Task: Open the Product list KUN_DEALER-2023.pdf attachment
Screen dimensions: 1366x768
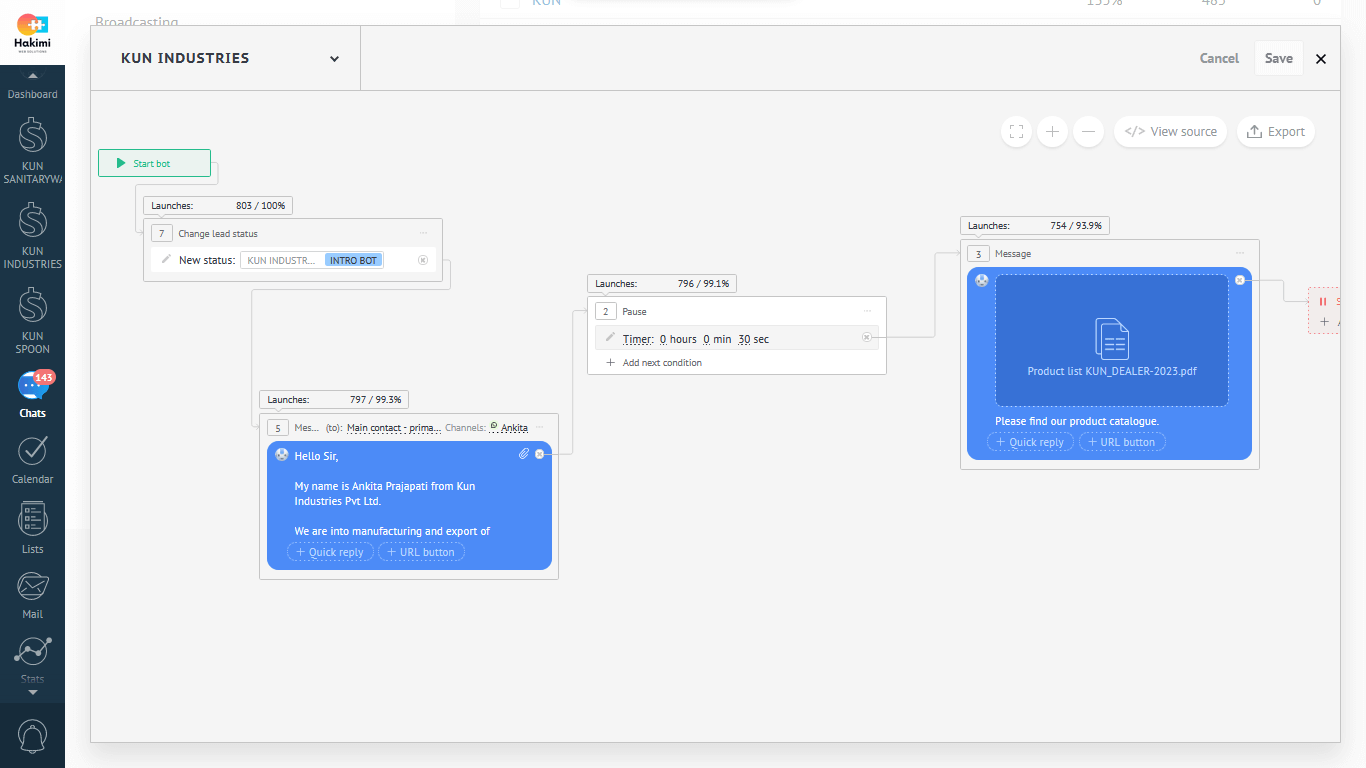Action: (x=1112, y=341)
